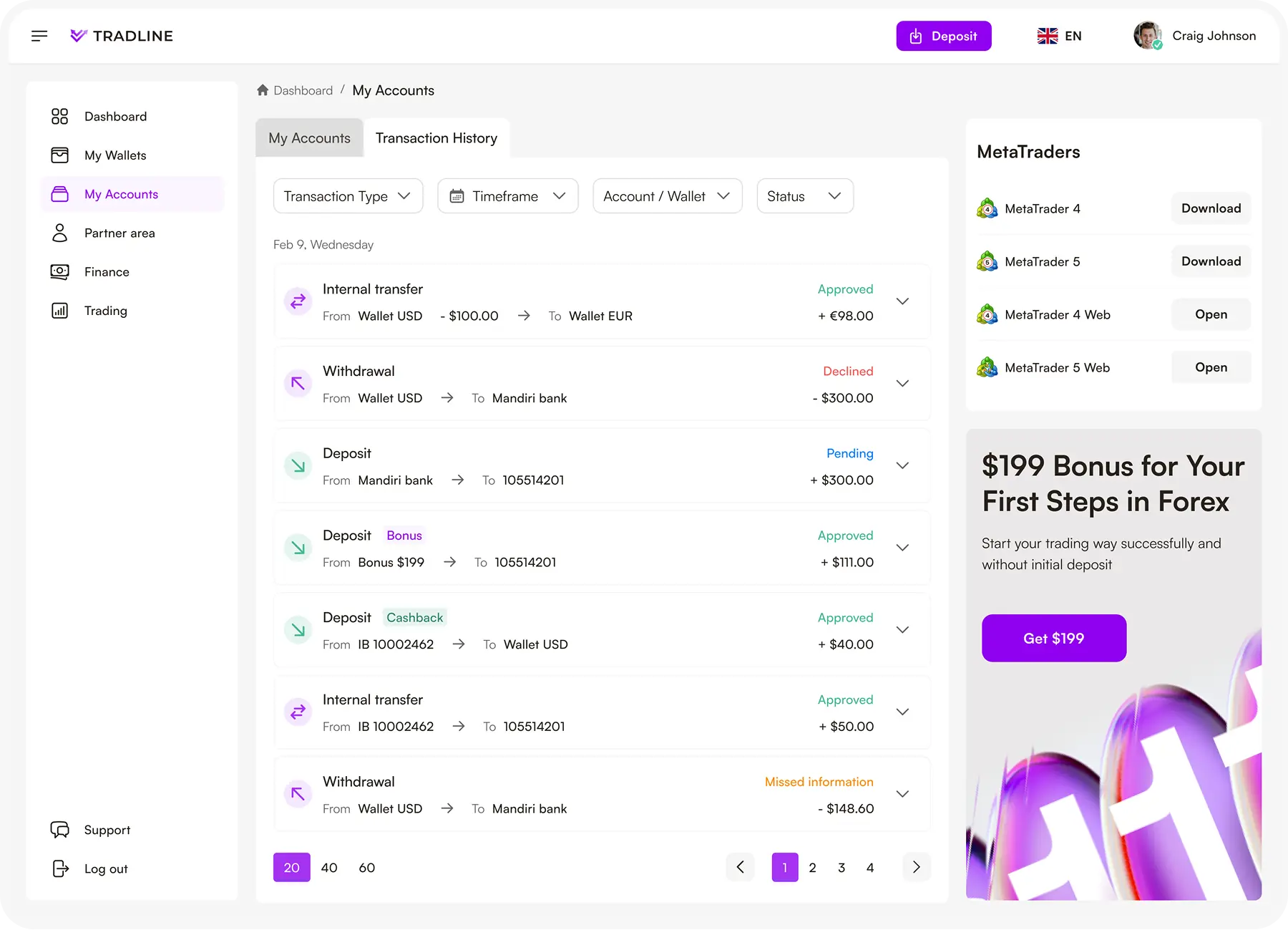Click the $148.60 withdrawal arrow icon

298,794
